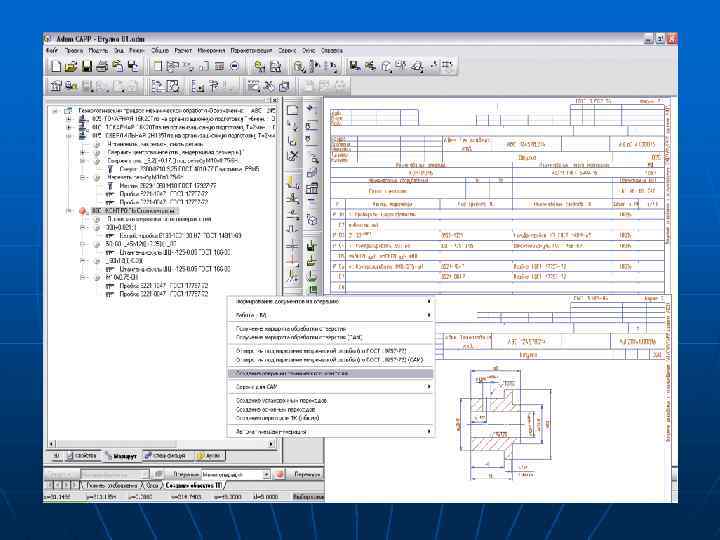This screenshot has width=720, height=540.
Task: Click the Save floppy-disk toolbar icon
Action: 86,67
